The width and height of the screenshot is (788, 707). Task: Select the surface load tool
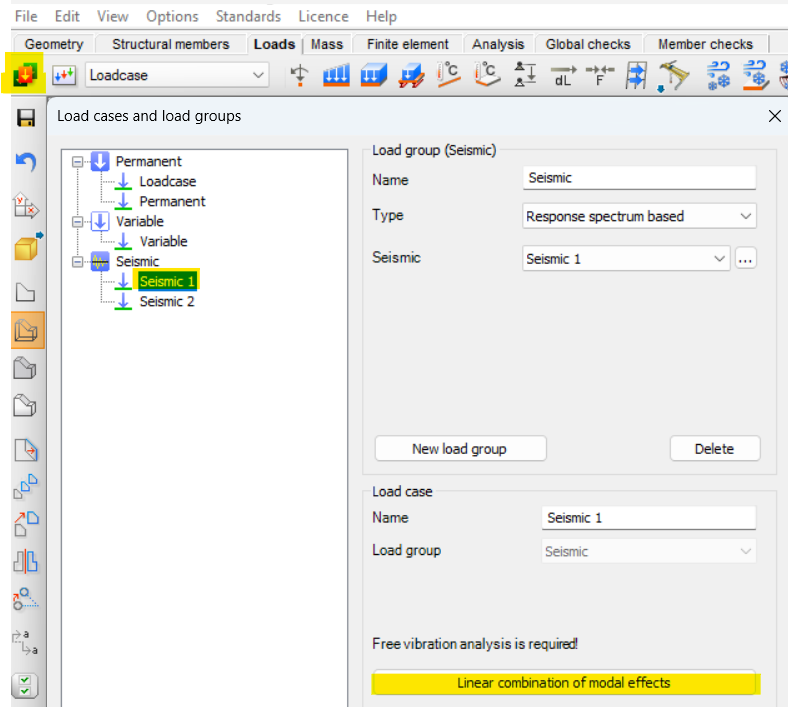(x=372, y=75)
